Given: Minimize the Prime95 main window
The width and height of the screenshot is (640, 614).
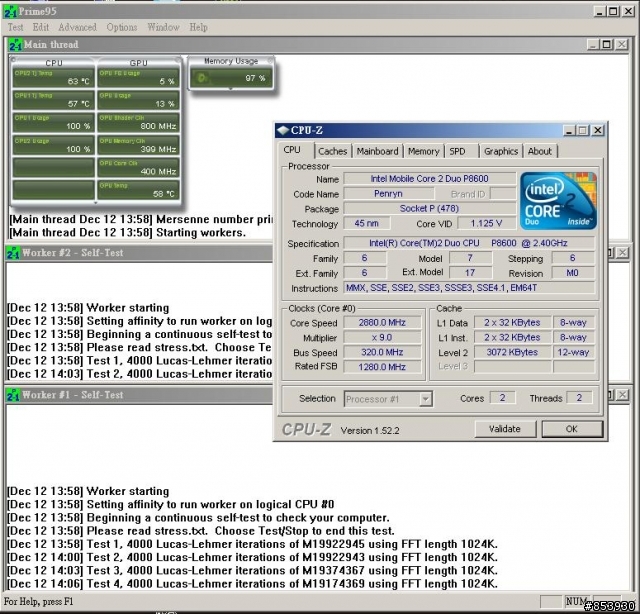Looking at the screenshot, I should click(x=599, y=11).
